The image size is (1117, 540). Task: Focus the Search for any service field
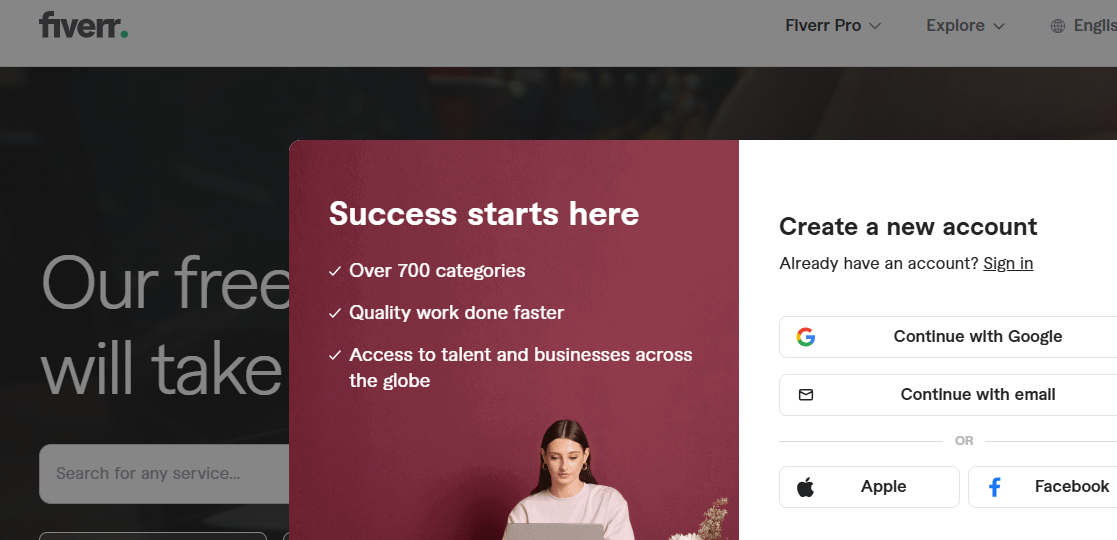(x=160, y=474)
